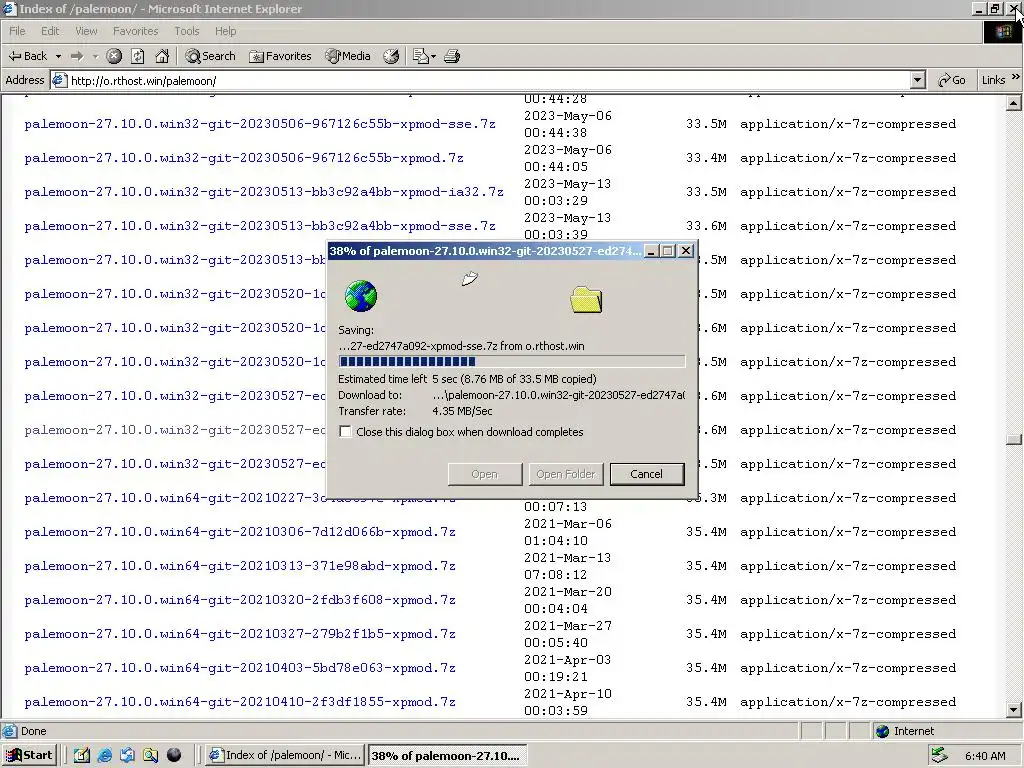Open the Start menu
The width and height of the screenshot is (1024, 768).
pos(29,756)
